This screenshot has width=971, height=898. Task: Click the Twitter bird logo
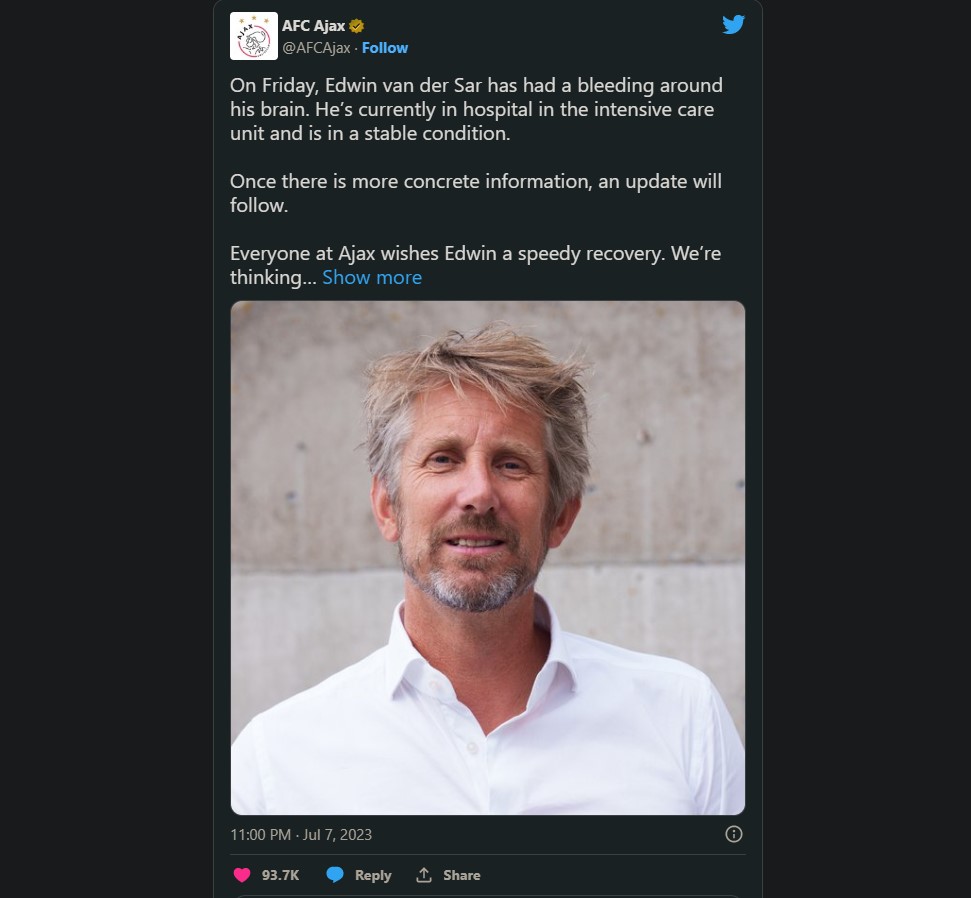tap(733, 24)
